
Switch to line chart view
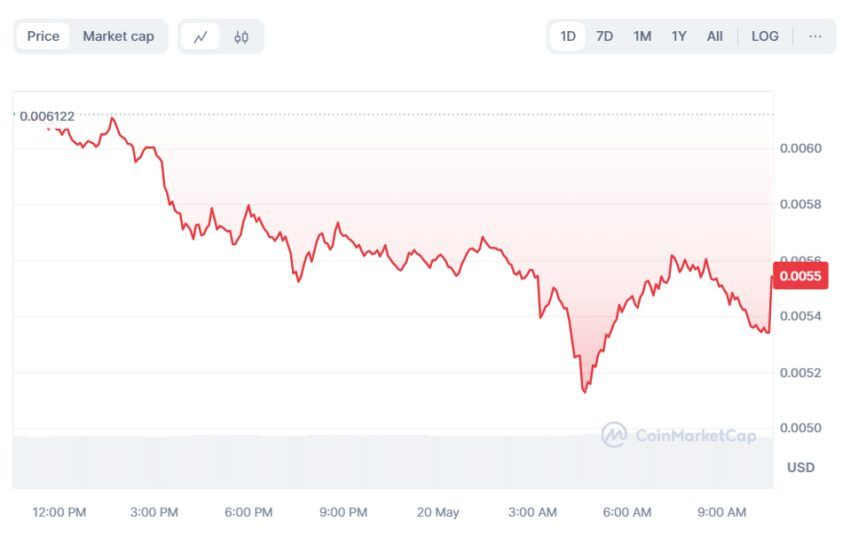coord(201,37)
